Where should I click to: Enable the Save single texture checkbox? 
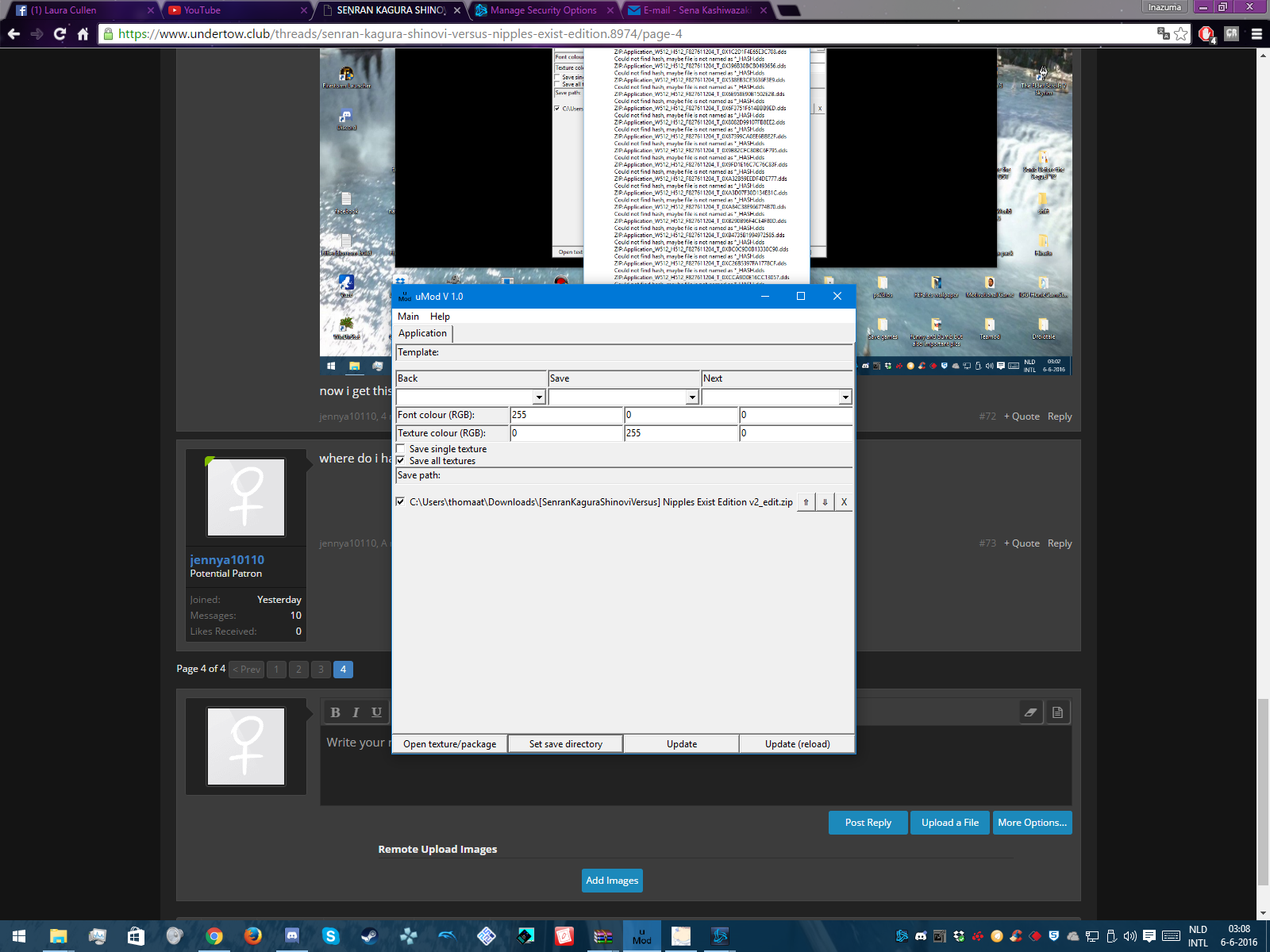coord(401,449)
